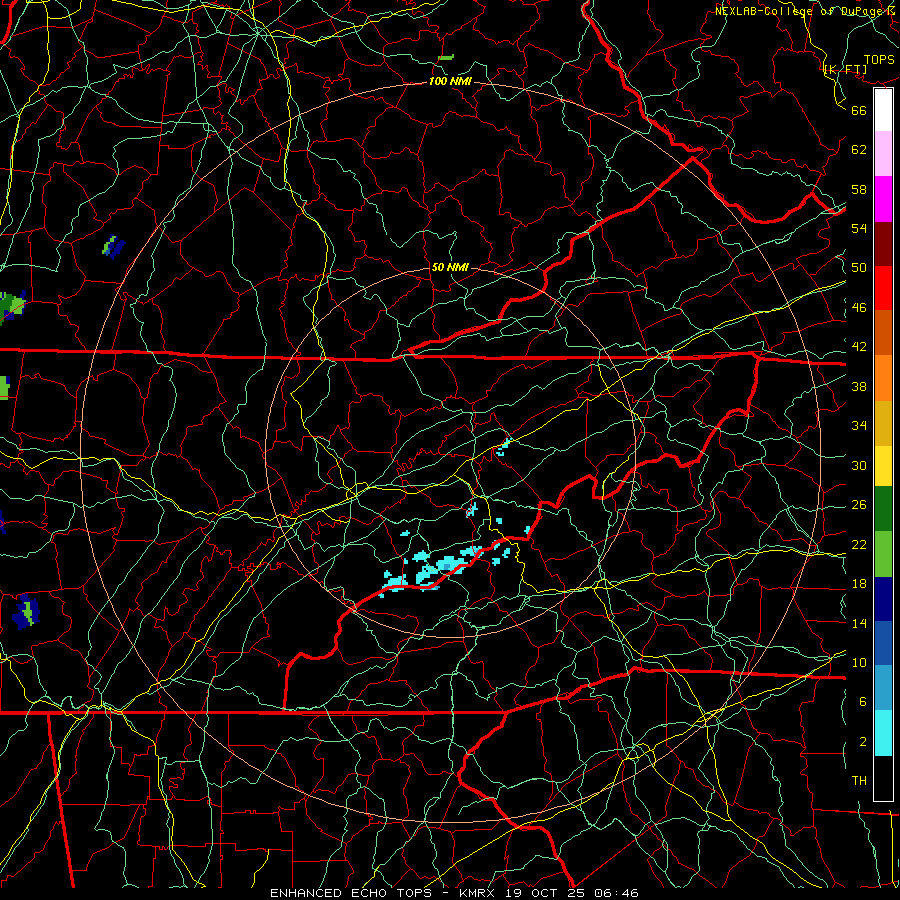900x900 pixels.
Task: Select the light green legend swatch
Action: (883, 553)
